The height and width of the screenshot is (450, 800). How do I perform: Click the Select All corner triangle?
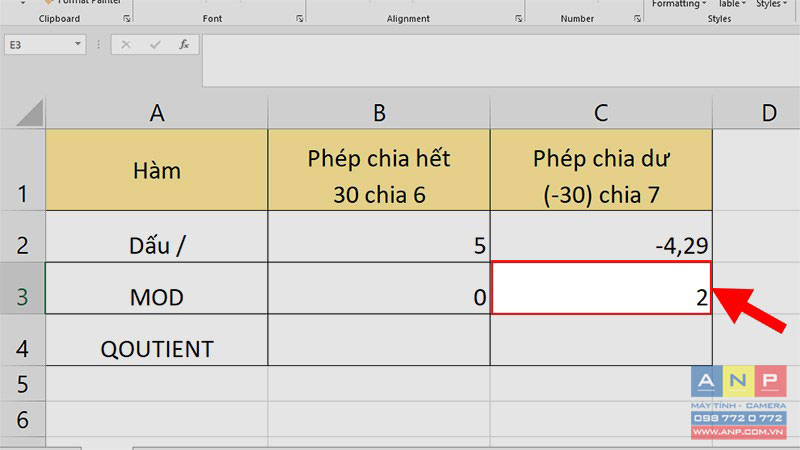[24, 113]
